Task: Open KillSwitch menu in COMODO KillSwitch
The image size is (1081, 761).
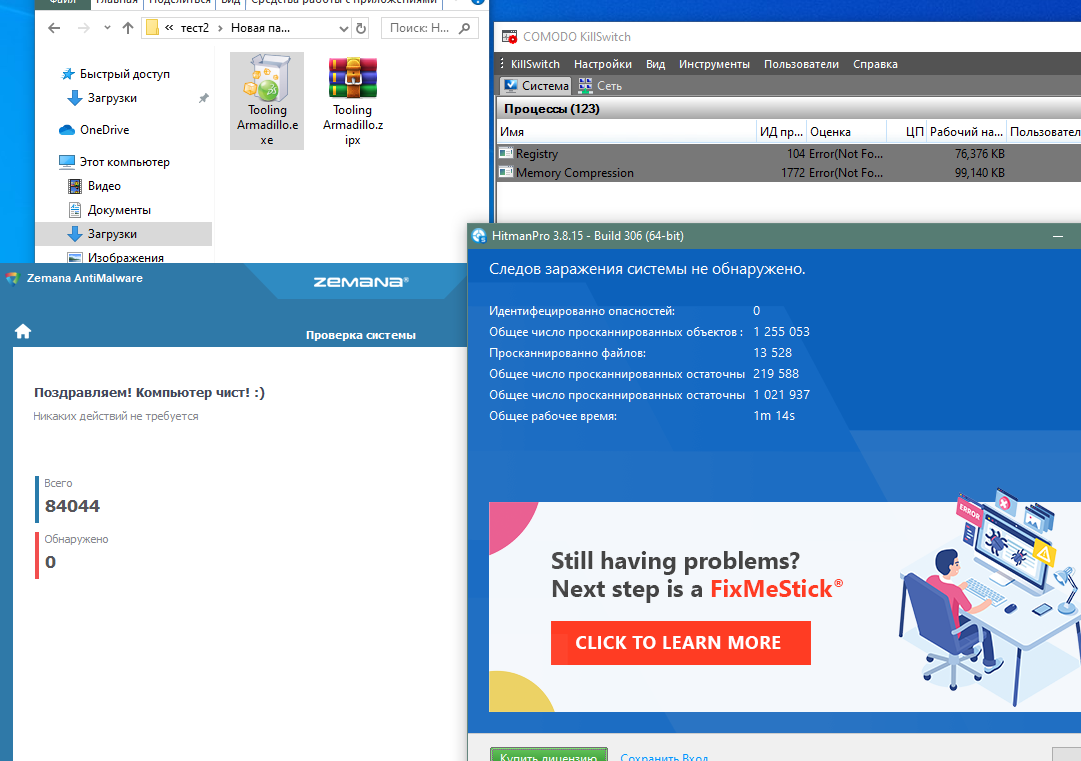Action: (x=535, y=64)
